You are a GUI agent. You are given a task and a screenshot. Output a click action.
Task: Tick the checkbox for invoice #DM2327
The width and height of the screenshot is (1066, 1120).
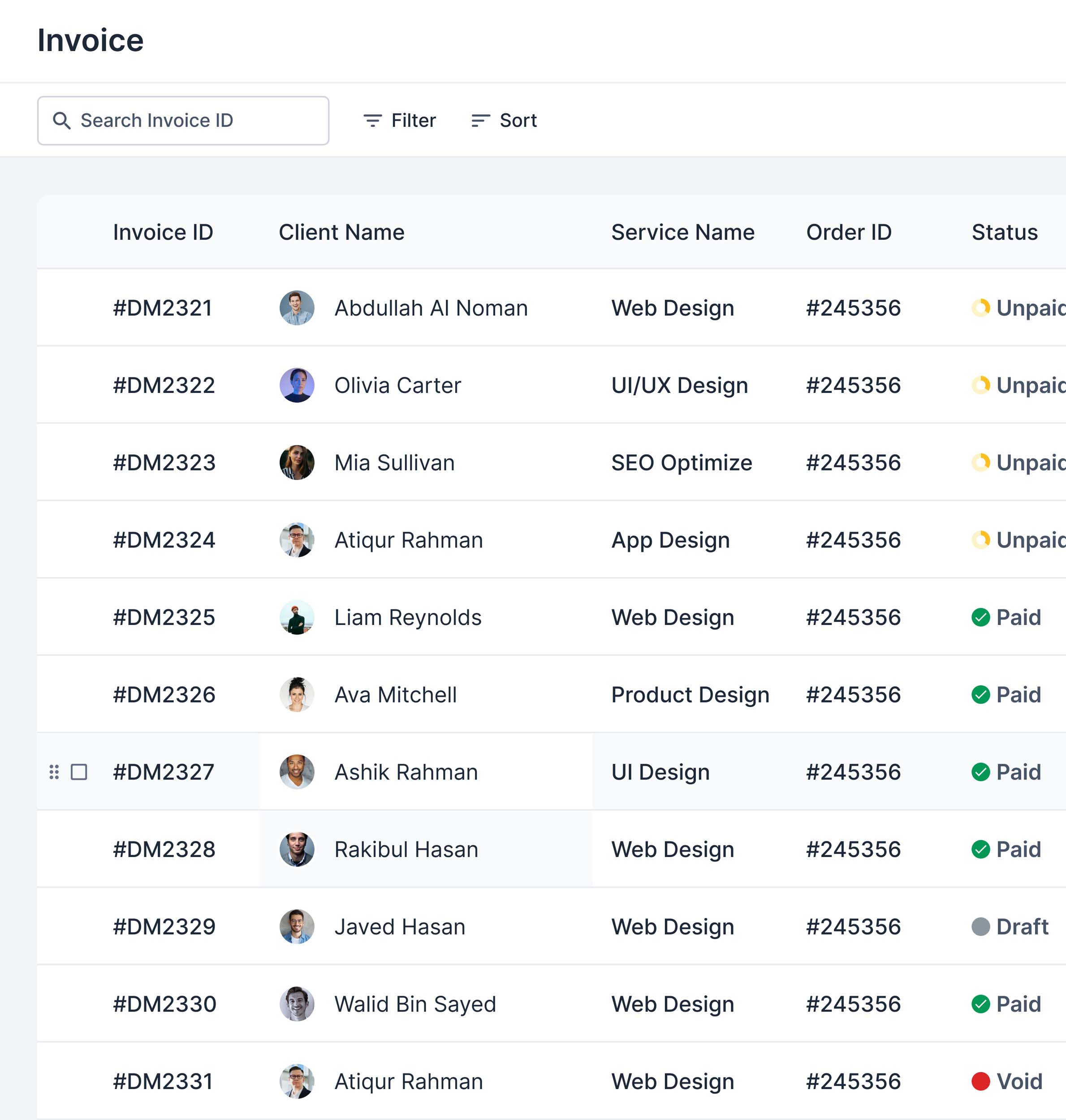pos(79,771)
